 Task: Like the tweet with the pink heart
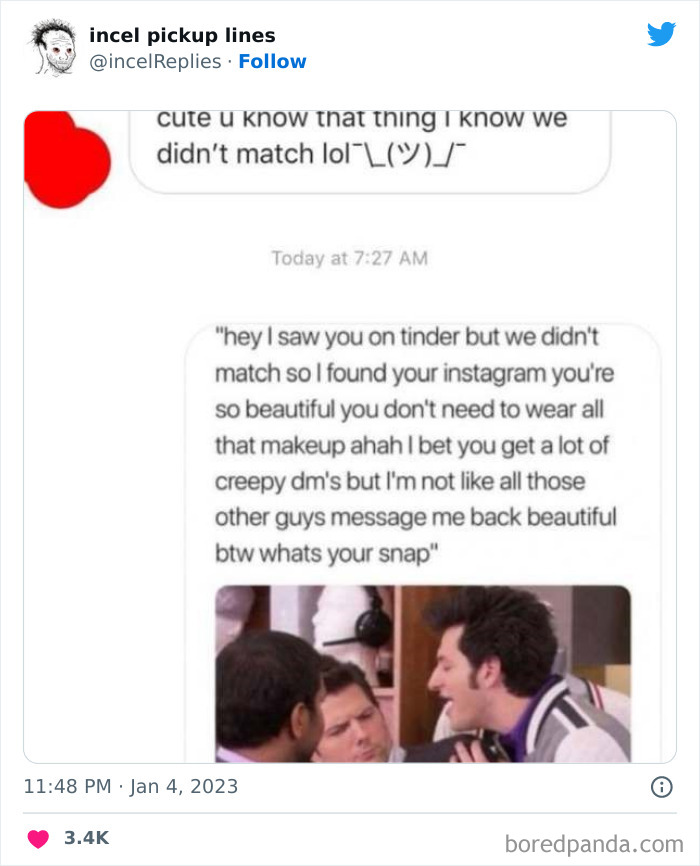38,838
